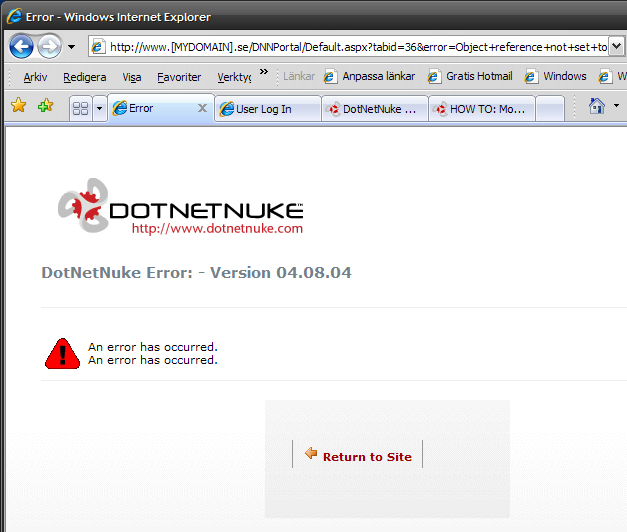
Task: Click the Länkar label
Action: coord(299,76)
